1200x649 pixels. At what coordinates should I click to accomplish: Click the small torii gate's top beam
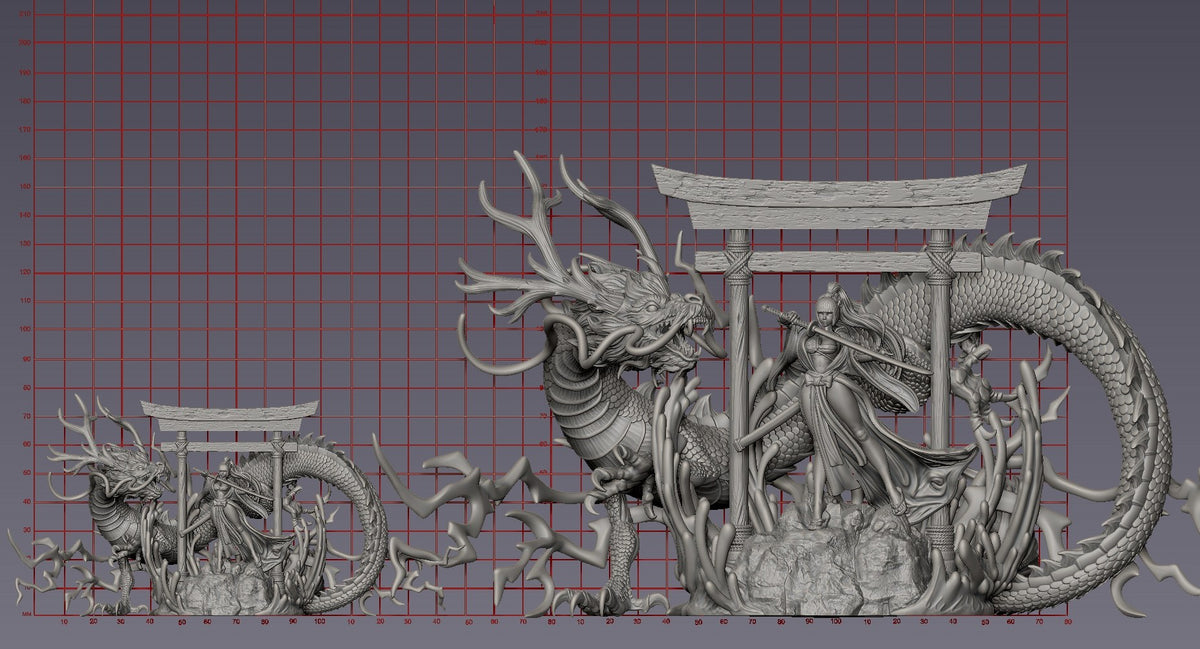pyautogui.click(x=229, y=415)
